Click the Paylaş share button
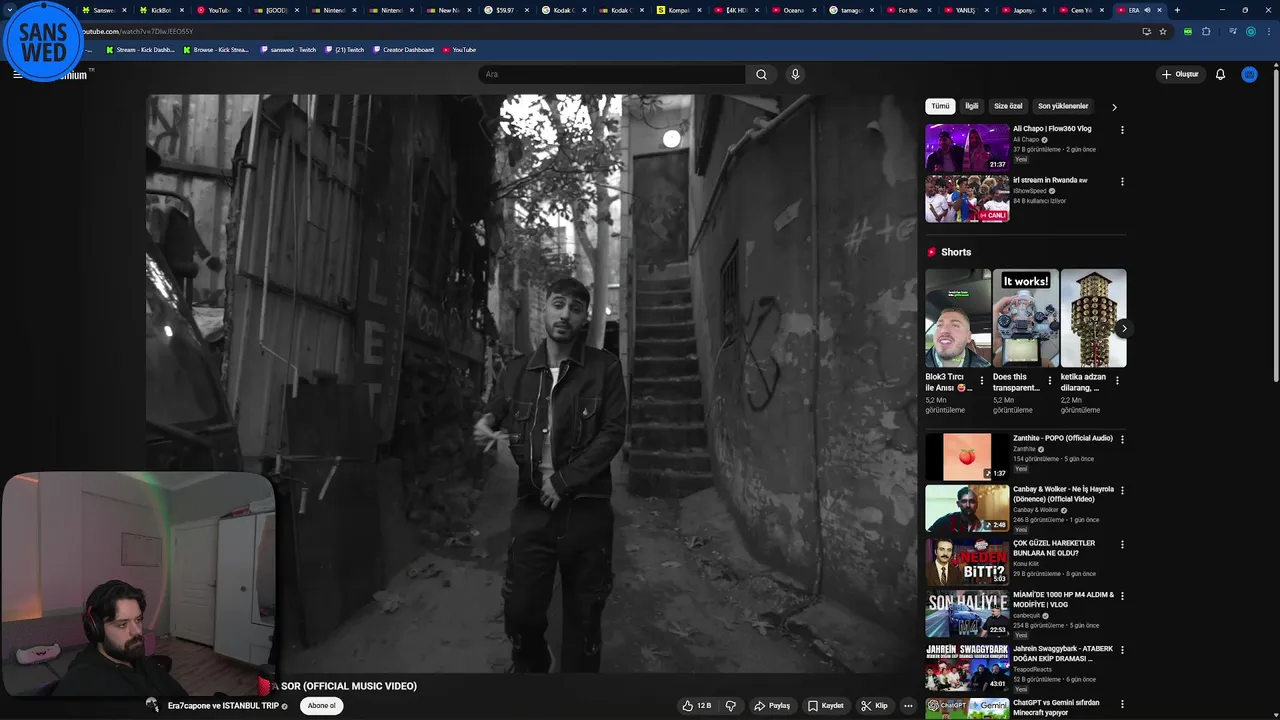The width and height of the screenshot is (1280, 720). tap(772, 706)
